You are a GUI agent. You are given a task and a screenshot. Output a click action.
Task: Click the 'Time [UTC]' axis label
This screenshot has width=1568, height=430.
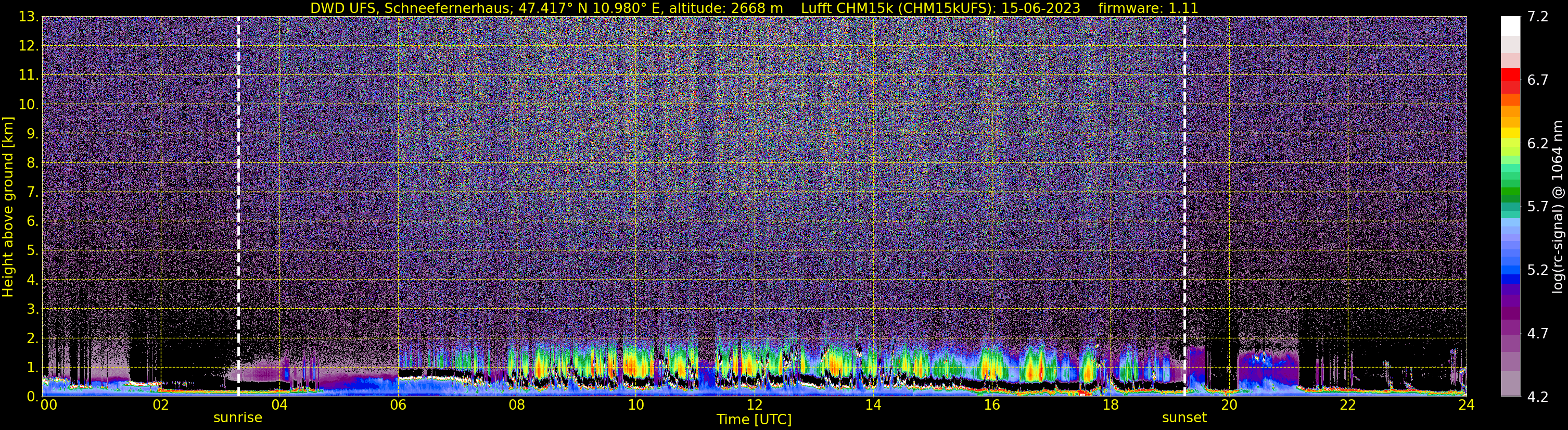(754, 420)
